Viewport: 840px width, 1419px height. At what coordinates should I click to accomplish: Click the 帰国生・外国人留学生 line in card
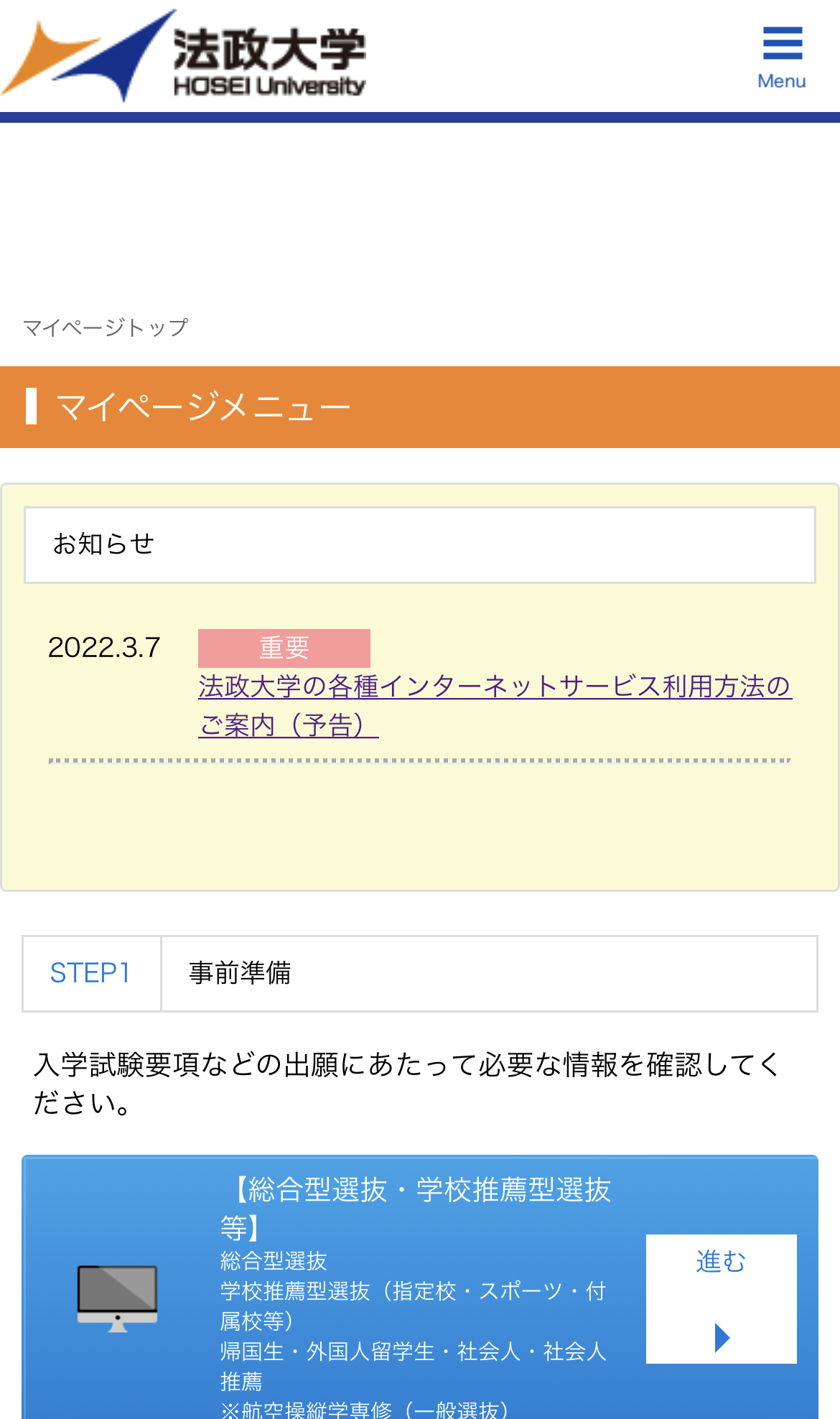click(x=413, y=1351)
